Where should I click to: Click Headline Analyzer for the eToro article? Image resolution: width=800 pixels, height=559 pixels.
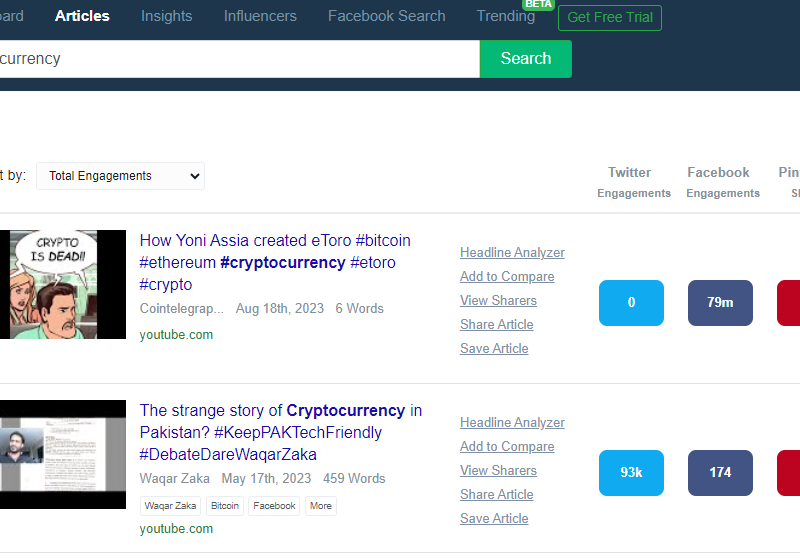[x=512, y=253]
